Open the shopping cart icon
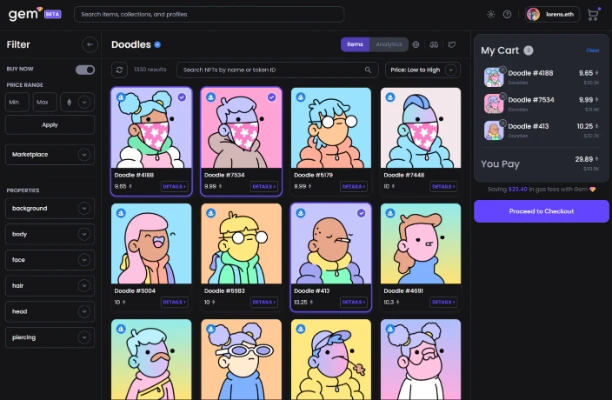612x400 pixels. [592, 15]
